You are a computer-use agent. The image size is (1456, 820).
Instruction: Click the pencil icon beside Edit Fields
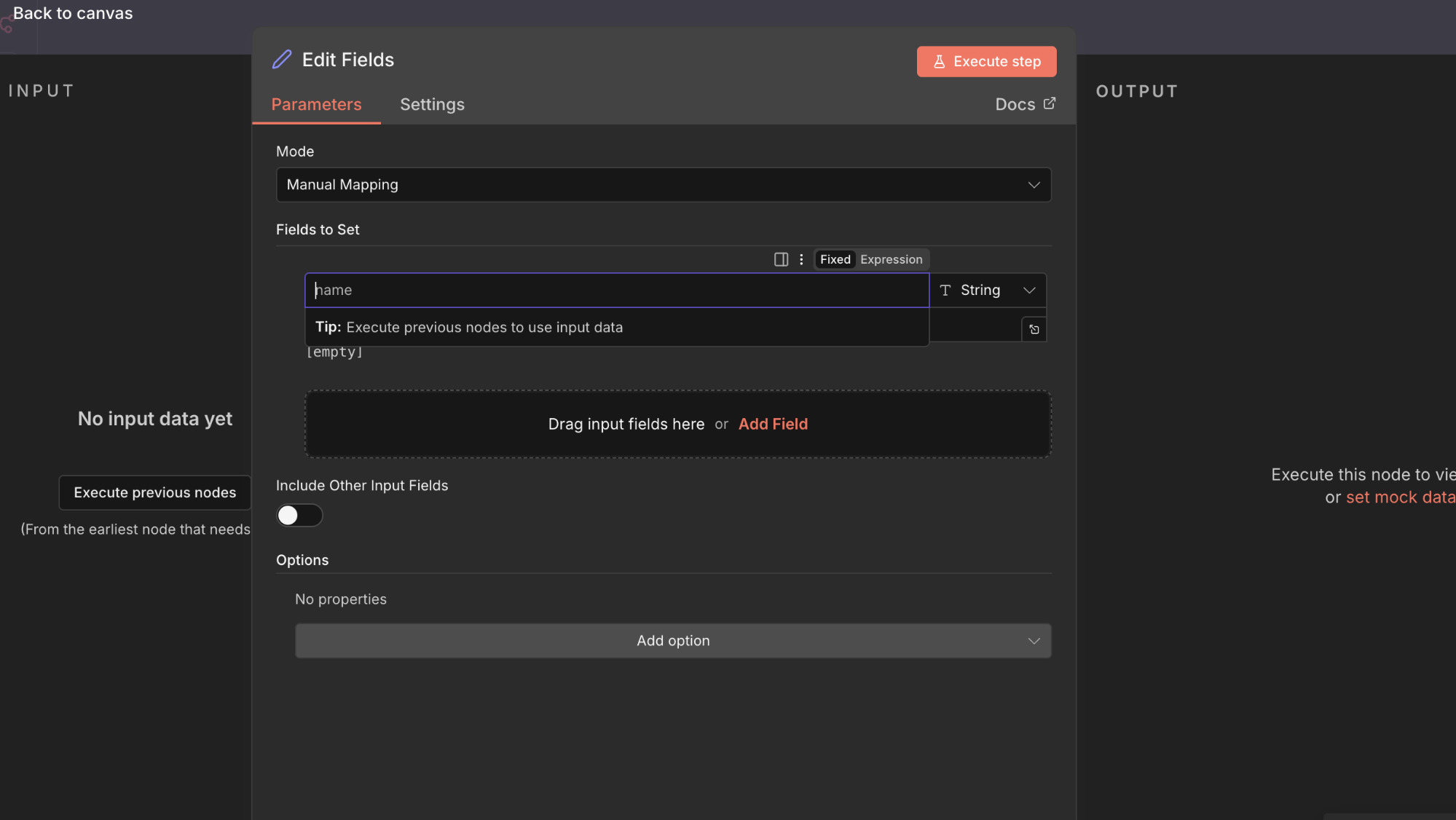click(282, 60)
